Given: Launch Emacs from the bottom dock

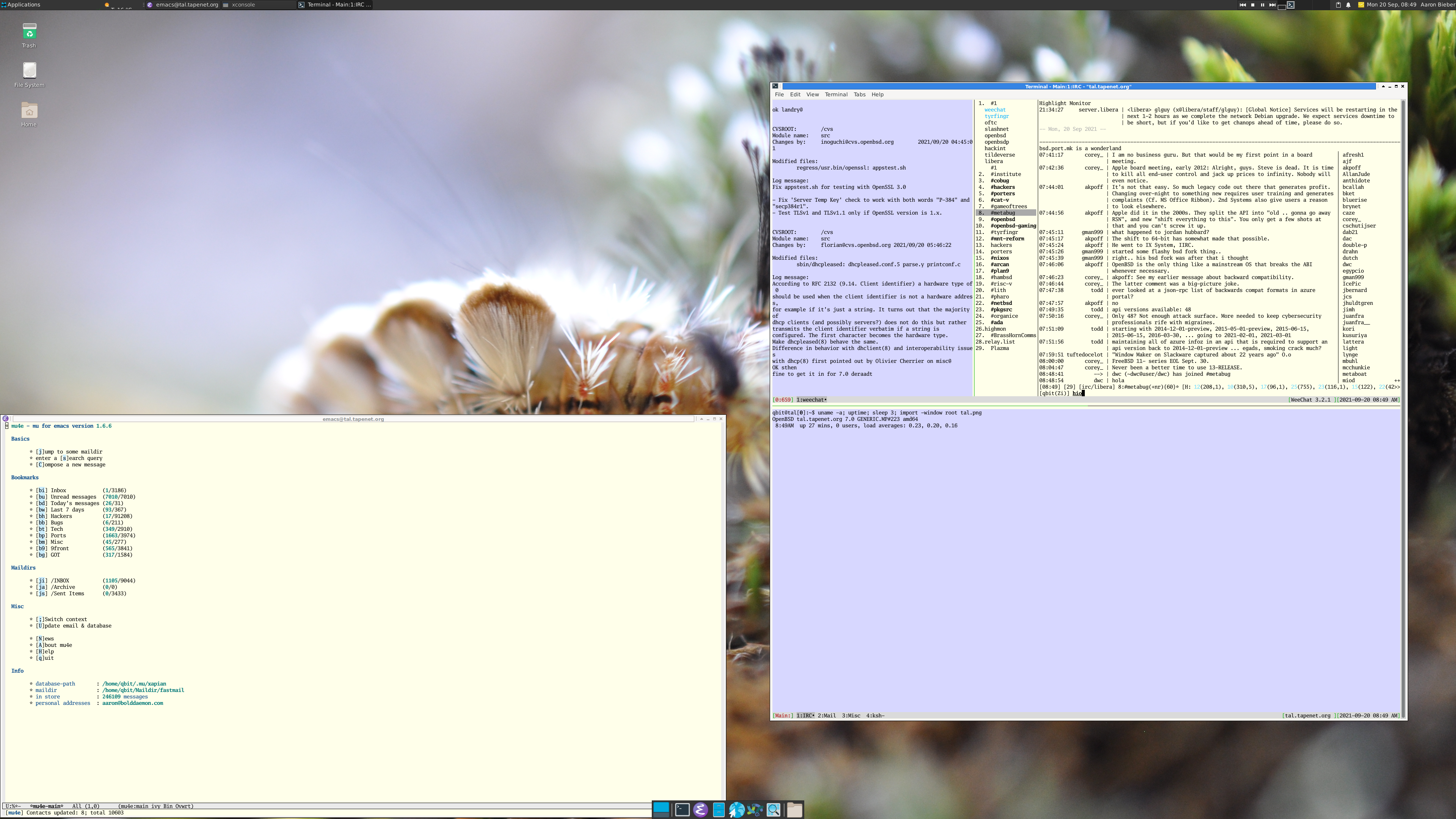Looking at the screenshot, I should coord(700,810).
